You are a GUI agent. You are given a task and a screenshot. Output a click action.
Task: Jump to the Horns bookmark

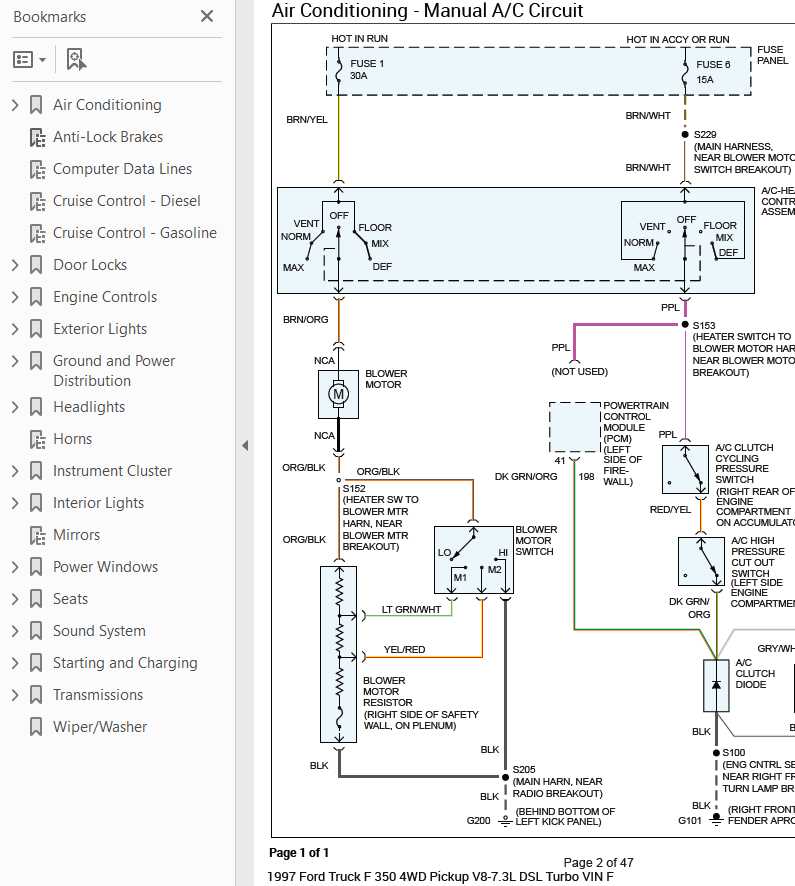click(72, 439)
